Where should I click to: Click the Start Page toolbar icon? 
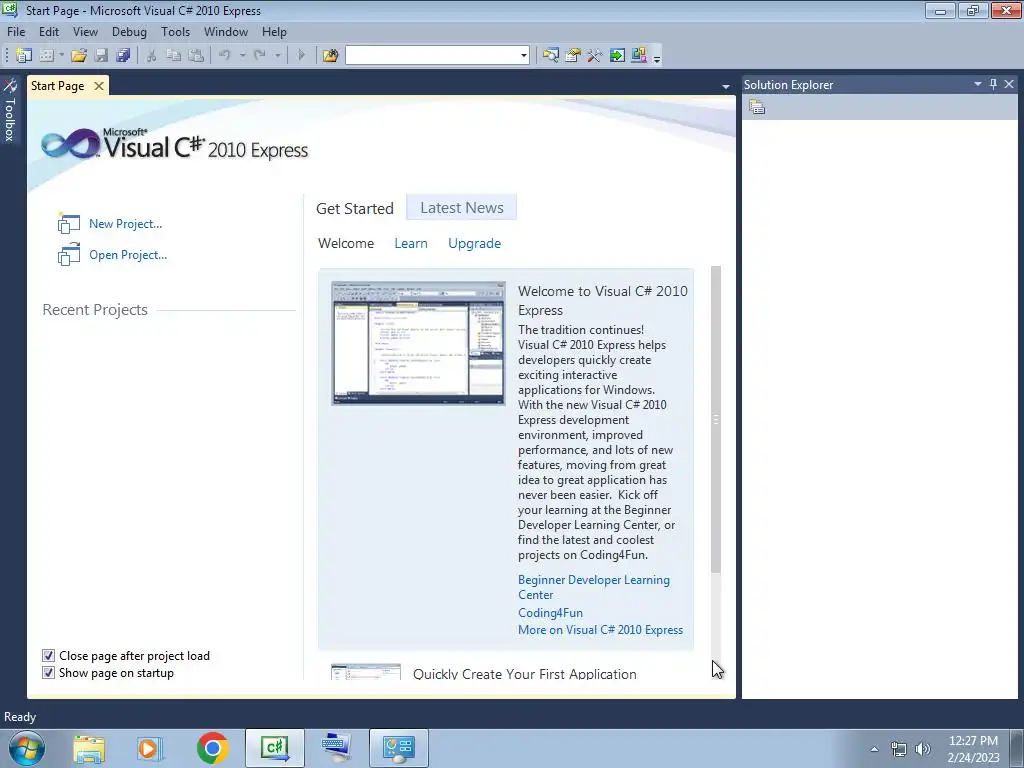point(616,56)
